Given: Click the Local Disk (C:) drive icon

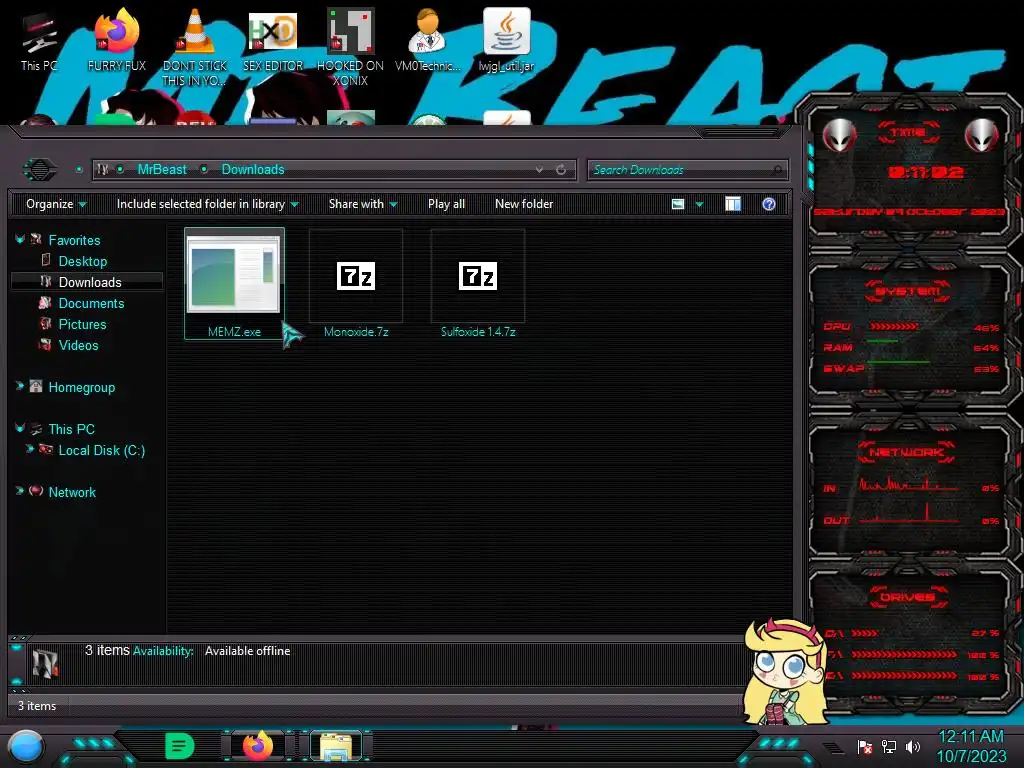Looking at the screenshot, I should point(46,449).
